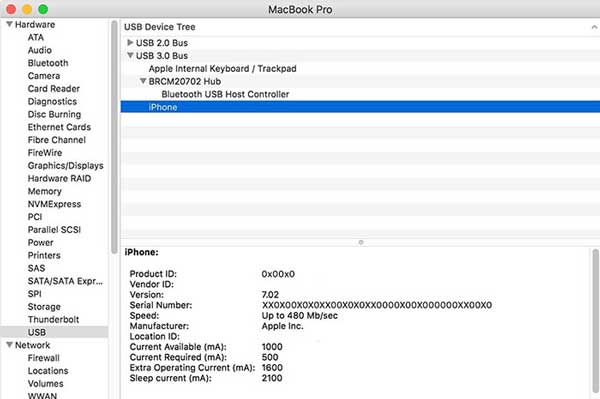Click the split pane divider handle

point(360,242)
